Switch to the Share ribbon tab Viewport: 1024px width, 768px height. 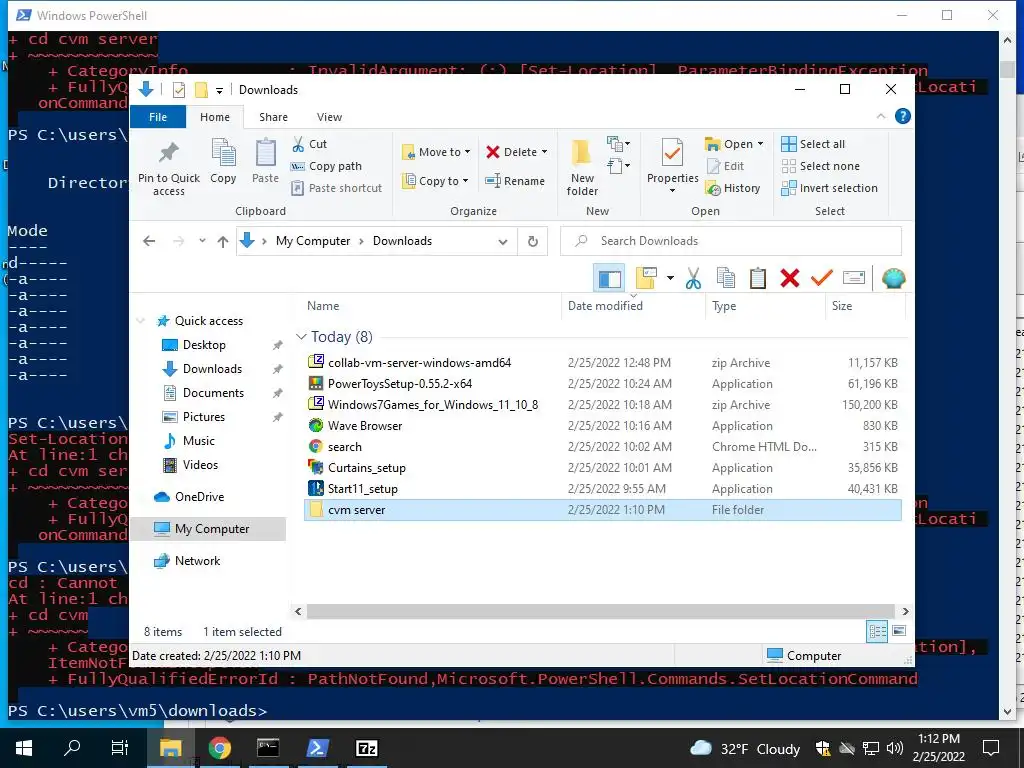273,117
